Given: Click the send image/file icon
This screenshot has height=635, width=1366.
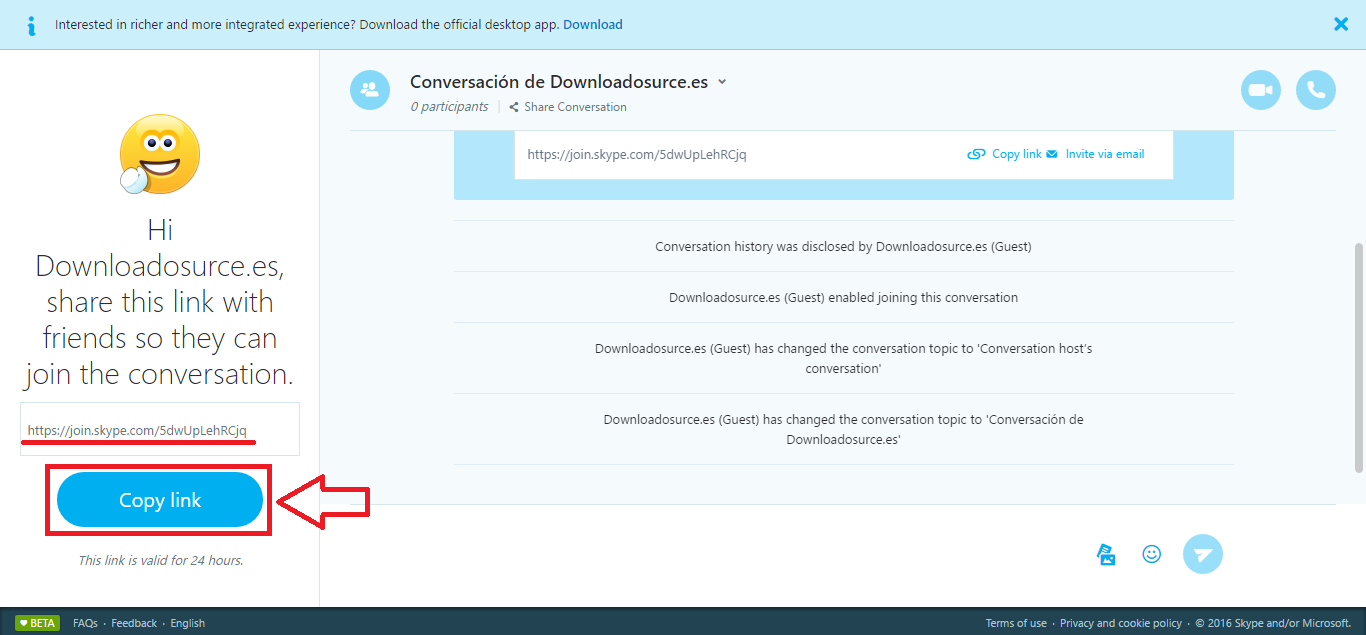Looking at the screenshot, I should point(1106,554).
